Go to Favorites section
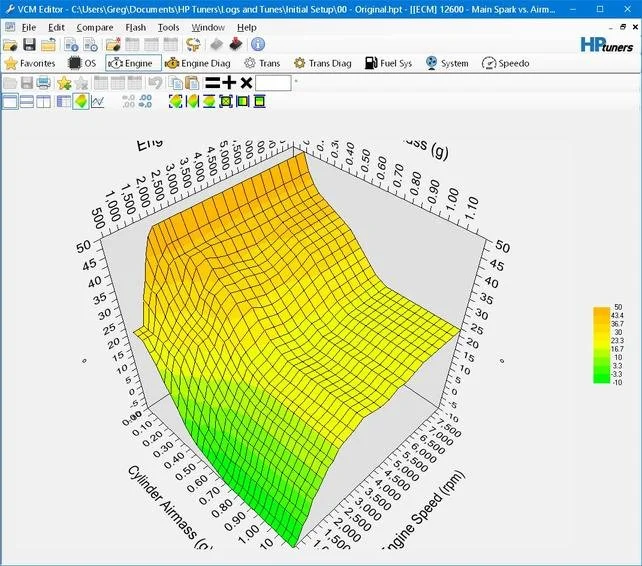Screen dimensions: 642x566 pyautogui.click(x=29, y=63)
